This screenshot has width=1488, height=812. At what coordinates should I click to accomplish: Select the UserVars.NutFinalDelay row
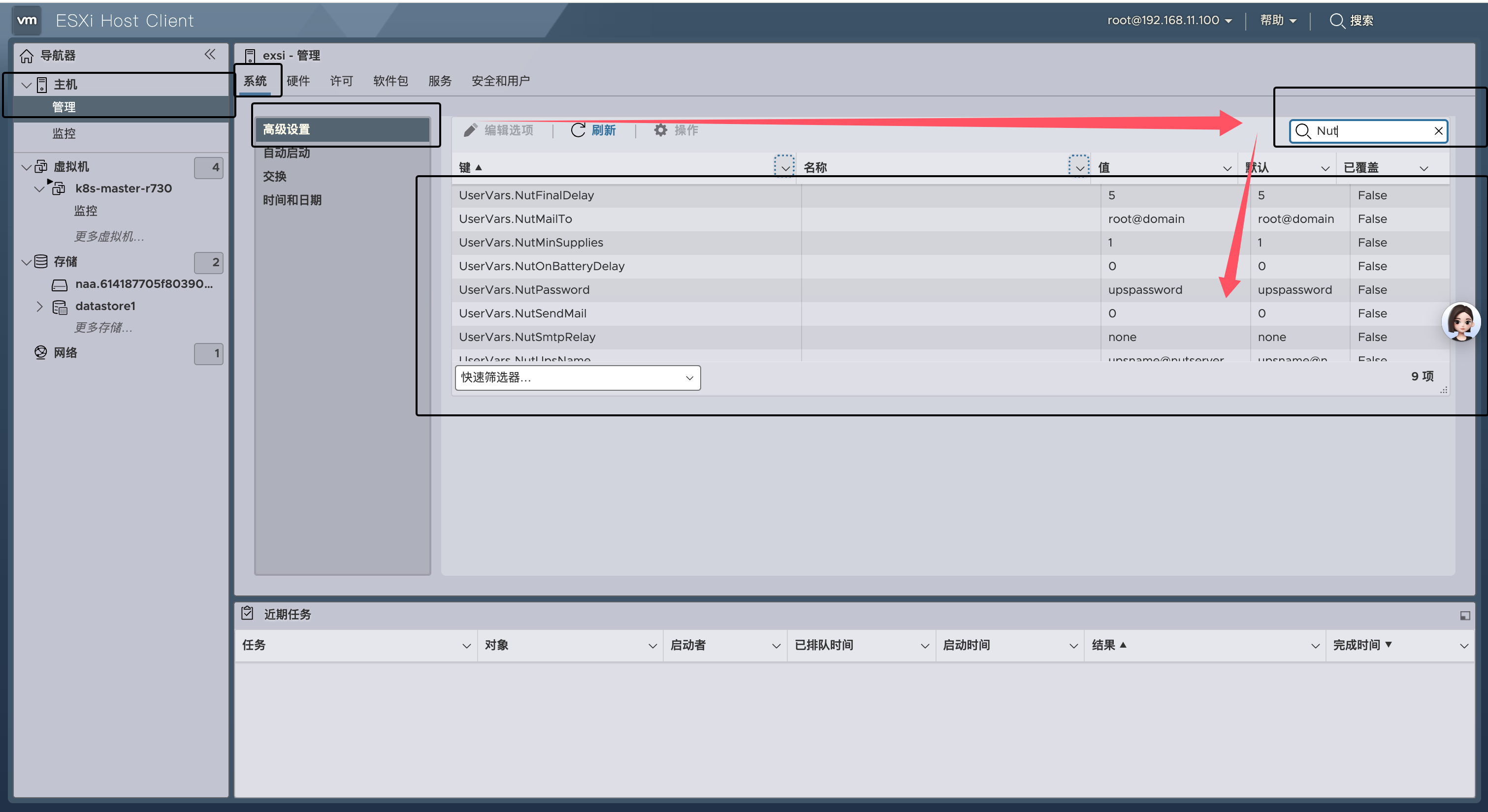(x=950, y=195)
